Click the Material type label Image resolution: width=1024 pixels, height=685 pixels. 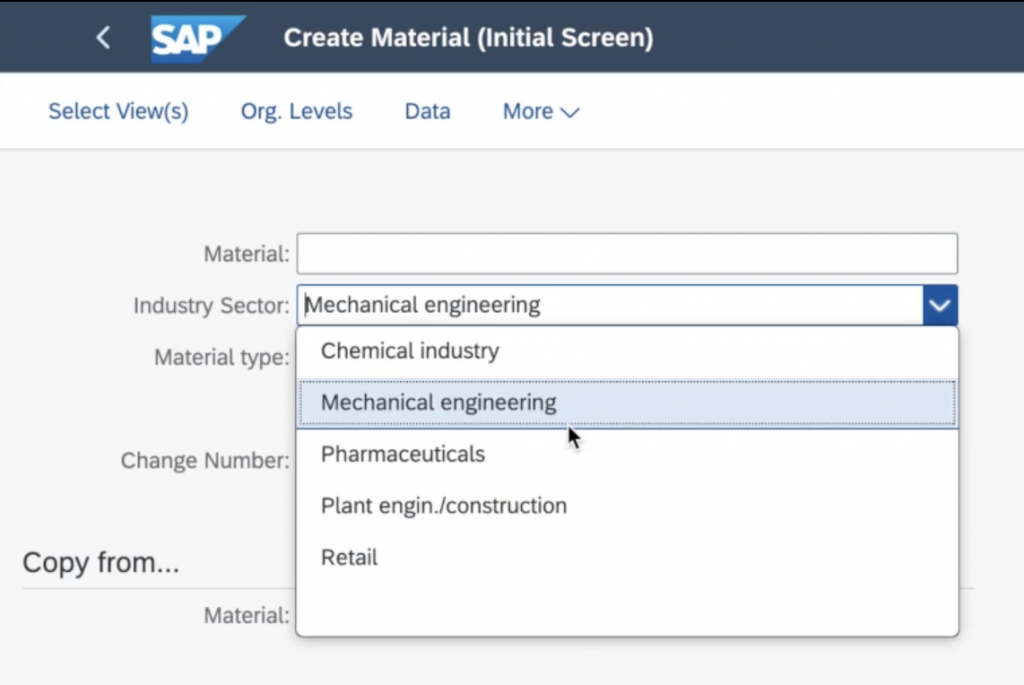pos(221,357)
